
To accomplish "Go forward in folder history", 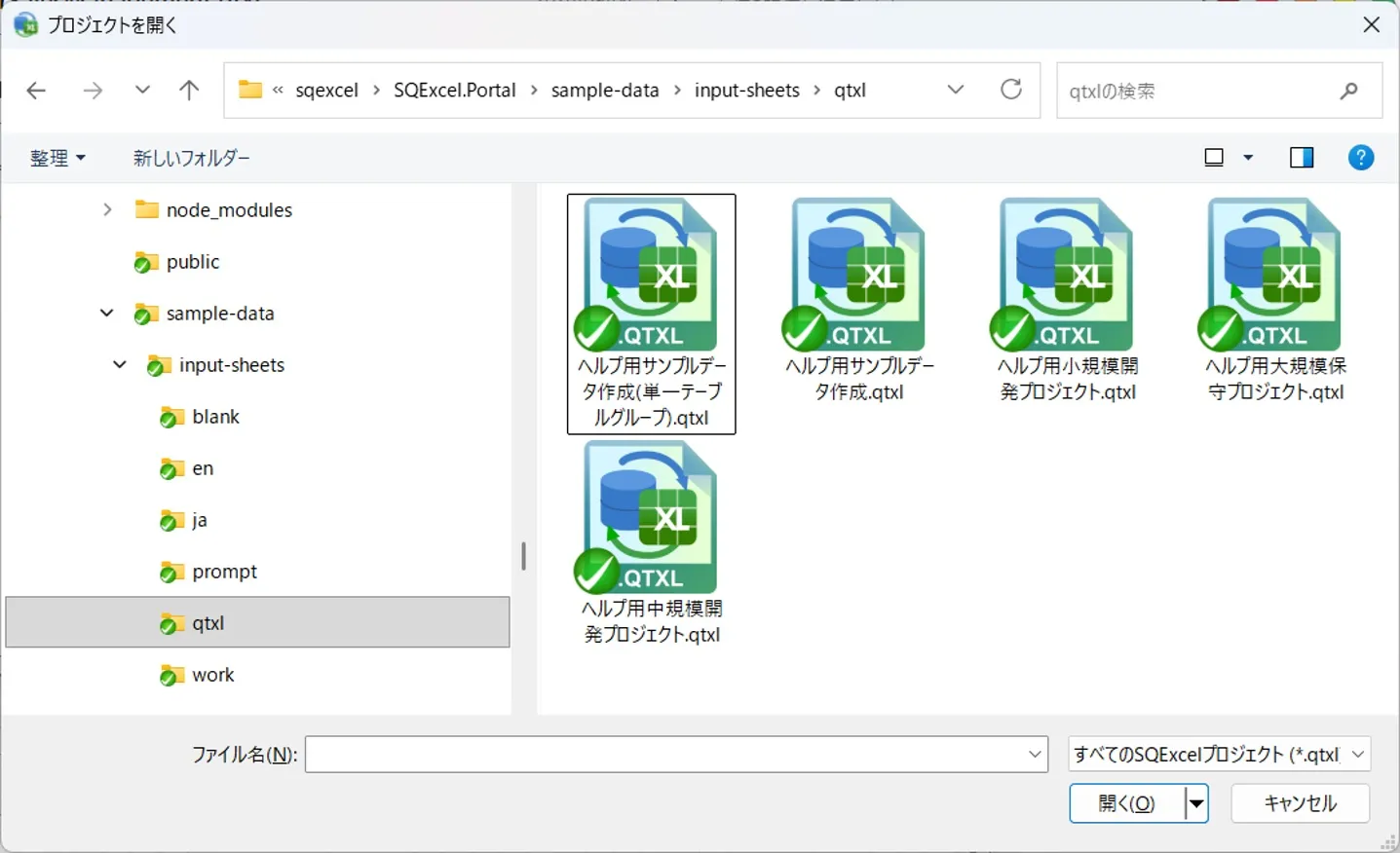I will click(93, 91).
